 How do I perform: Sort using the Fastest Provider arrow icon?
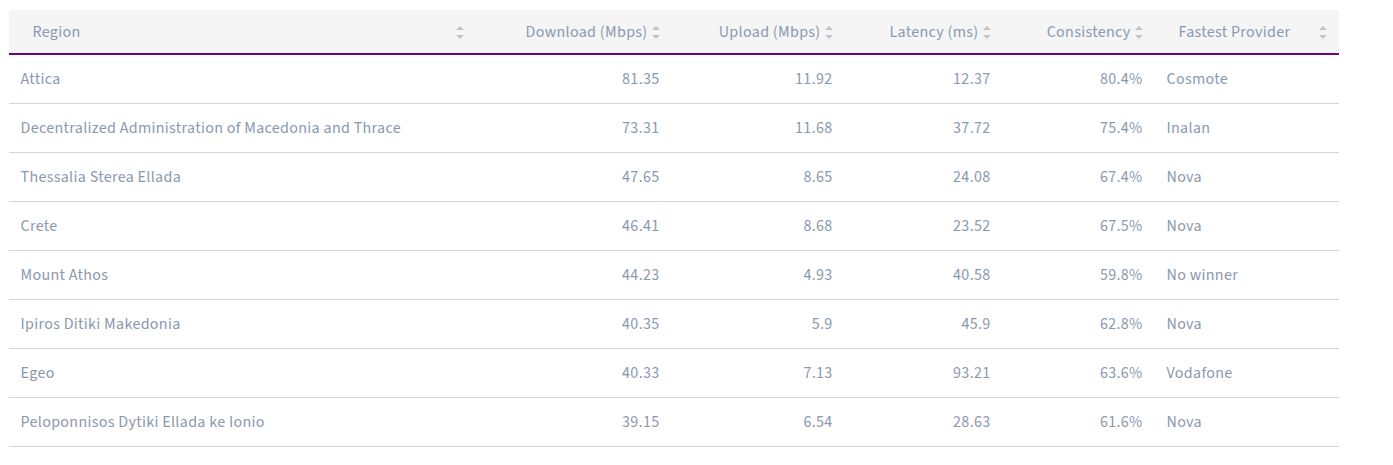pos(1323,32)
